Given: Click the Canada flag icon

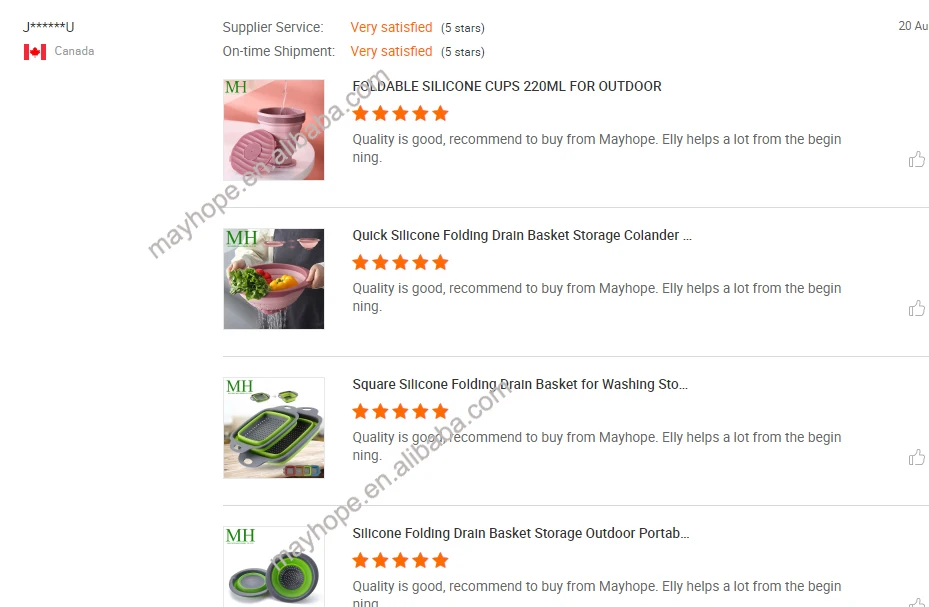Looking at the screenshot, I should (35, 52).
